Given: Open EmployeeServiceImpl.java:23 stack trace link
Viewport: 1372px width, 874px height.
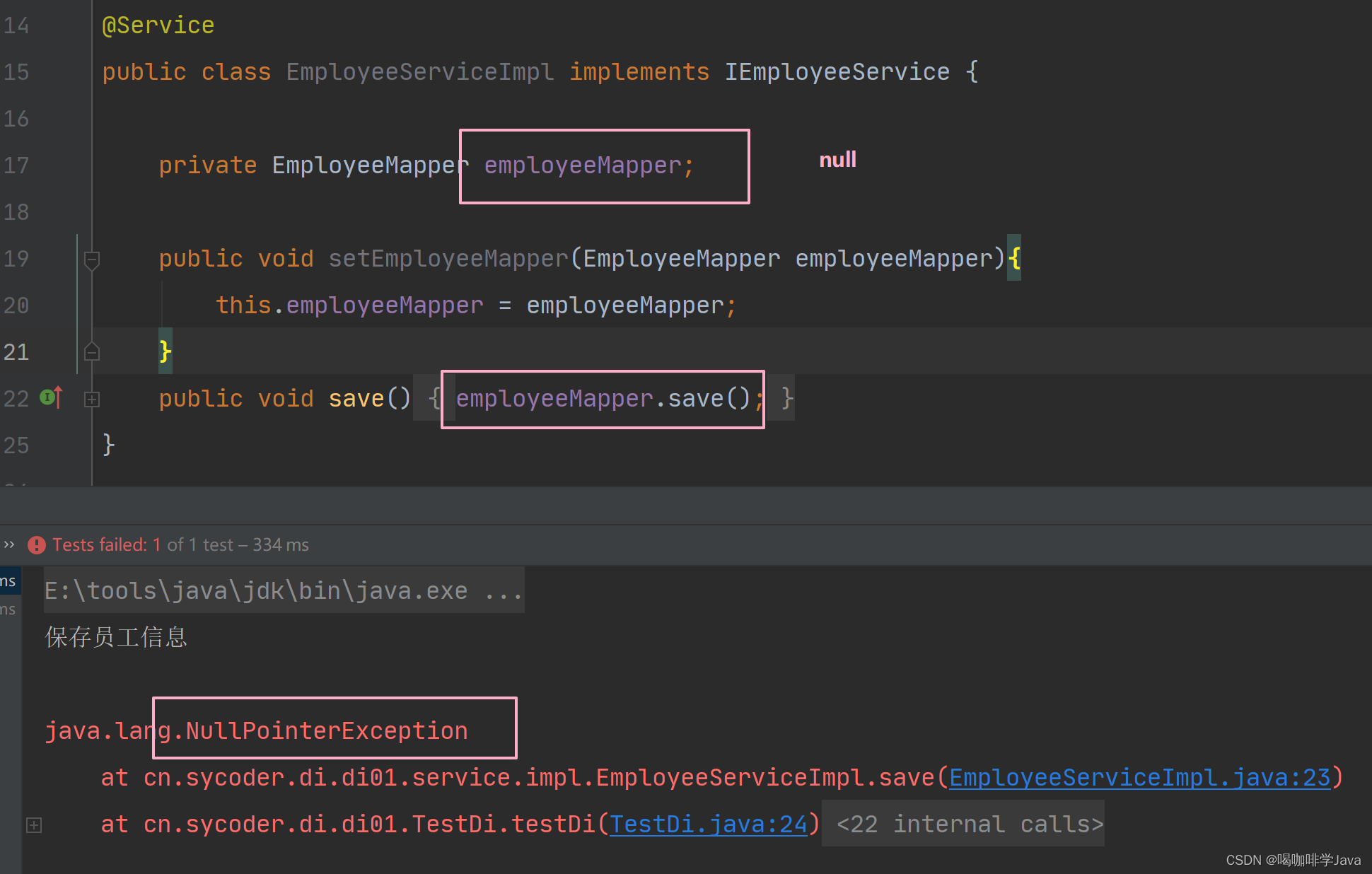Looking at the screenshot, I should click(1139, 778).
